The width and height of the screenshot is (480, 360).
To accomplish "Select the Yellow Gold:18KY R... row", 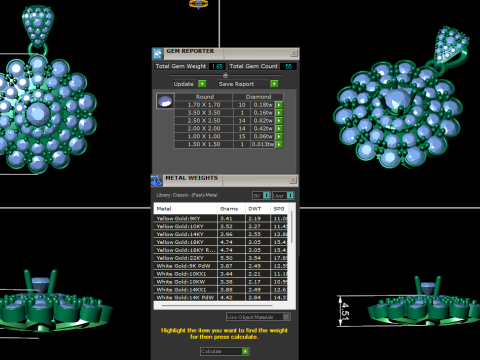I will point(220,250).
